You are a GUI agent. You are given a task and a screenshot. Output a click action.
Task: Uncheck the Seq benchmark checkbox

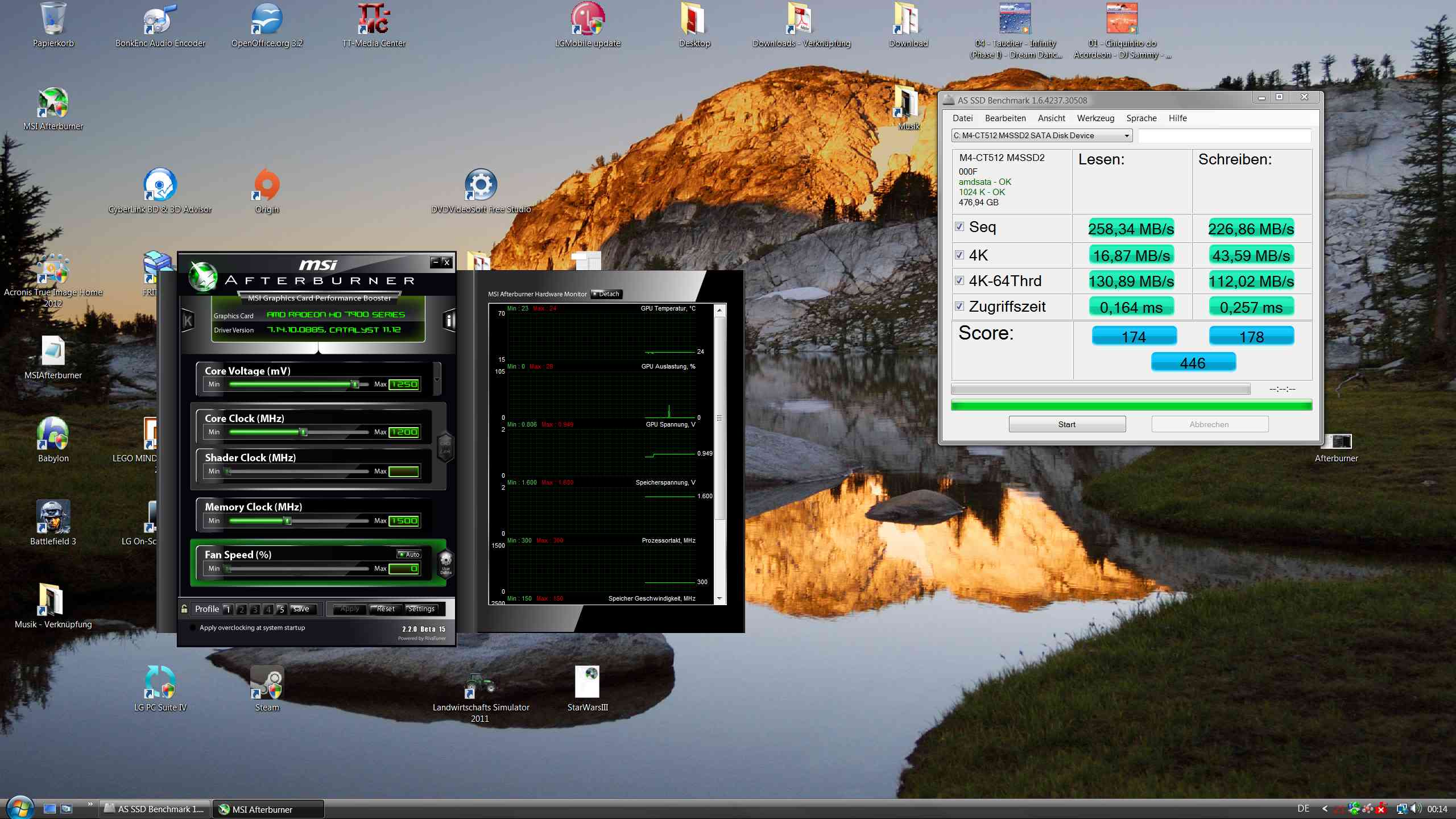[959, 227]
